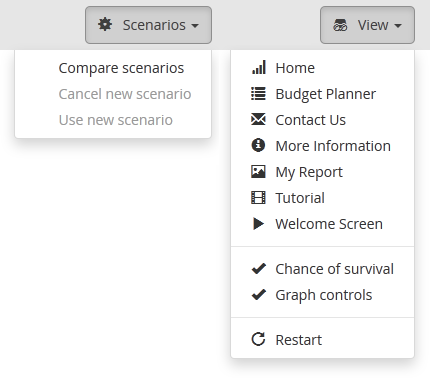Click the bar chart icon beside Home
The width and height of the screenshot is (430, 378).
(x=258, y=67)
